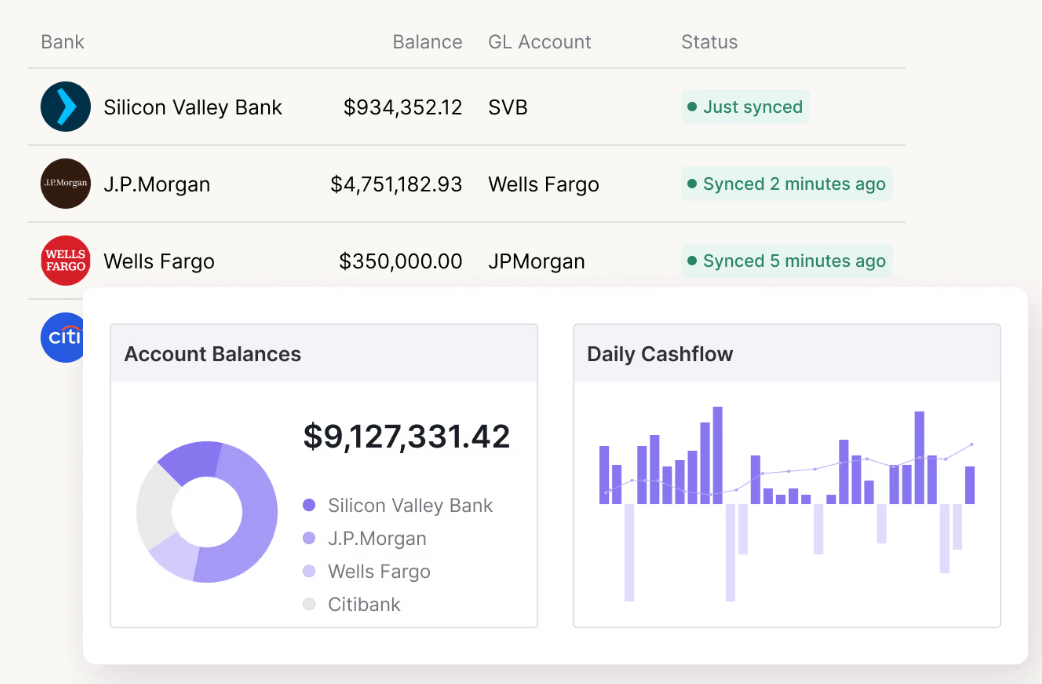Screen dimensions: 1042x684
Task: Select Wells Fargo legend label
Action: (x=379, y=572)
